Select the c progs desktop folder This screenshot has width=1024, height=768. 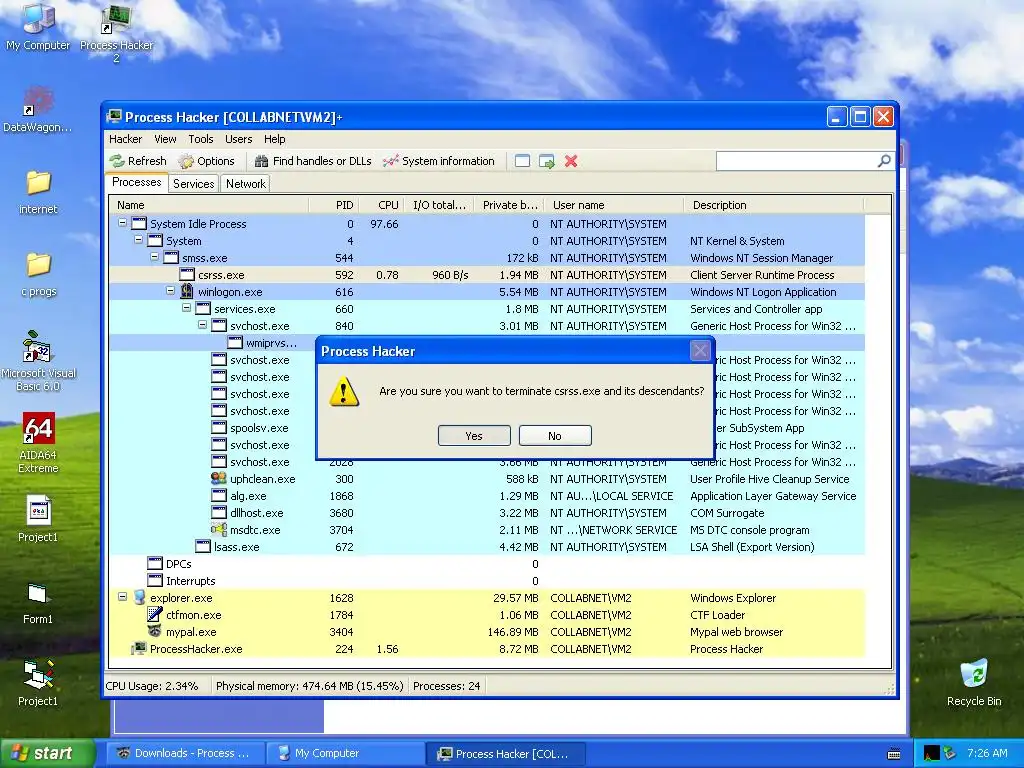(x=38, y=274)
